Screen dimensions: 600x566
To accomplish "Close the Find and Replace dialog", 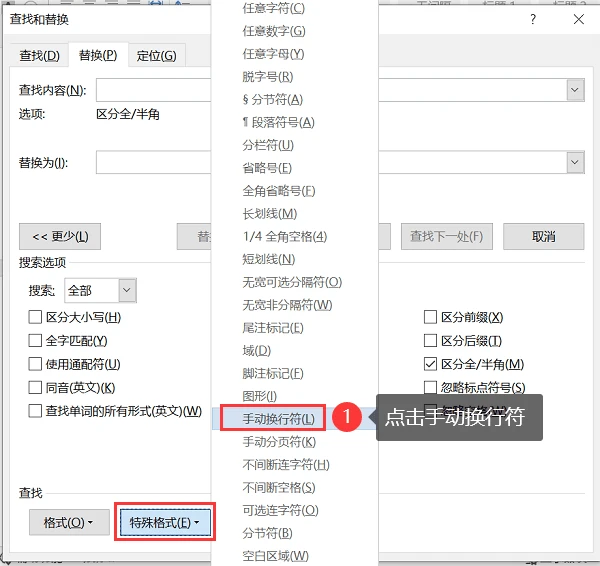I will tap(579, 19).
